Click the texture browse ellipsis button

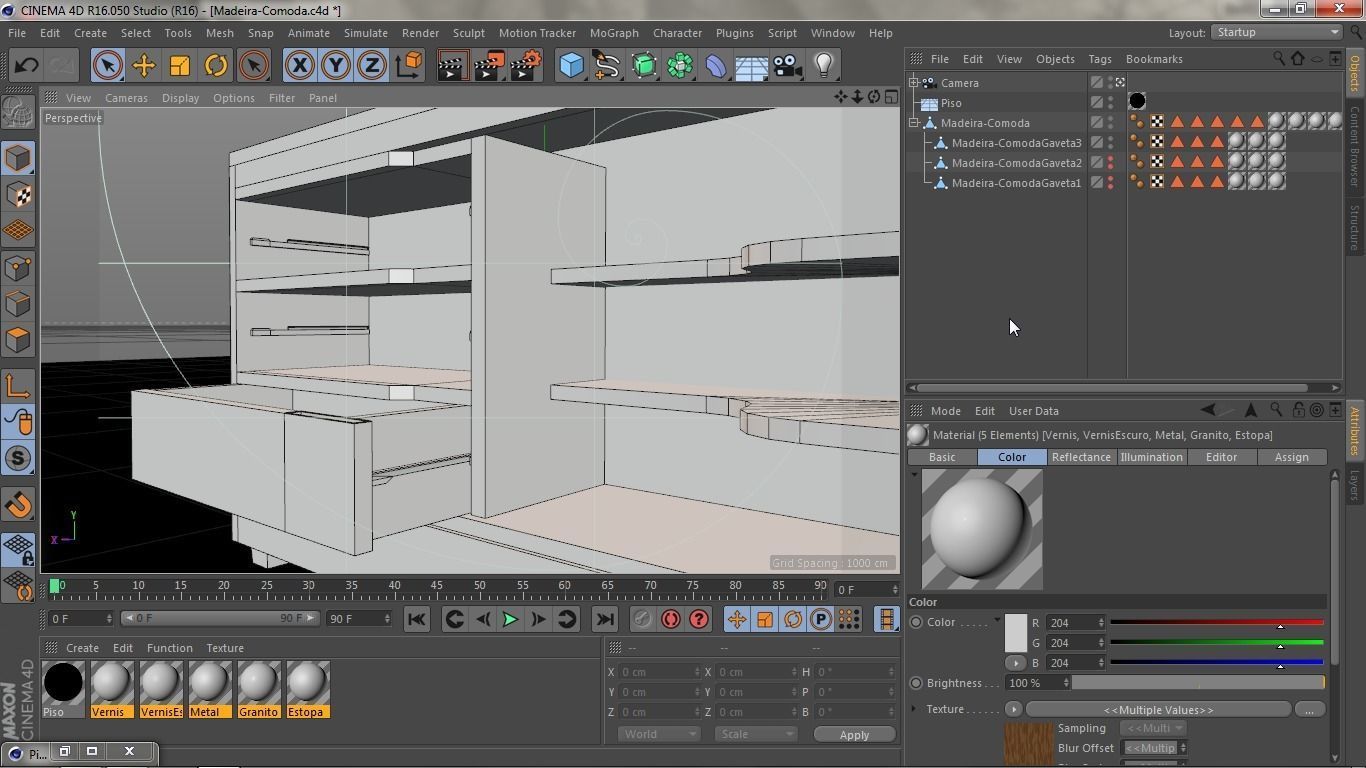tap(1309, 709)
